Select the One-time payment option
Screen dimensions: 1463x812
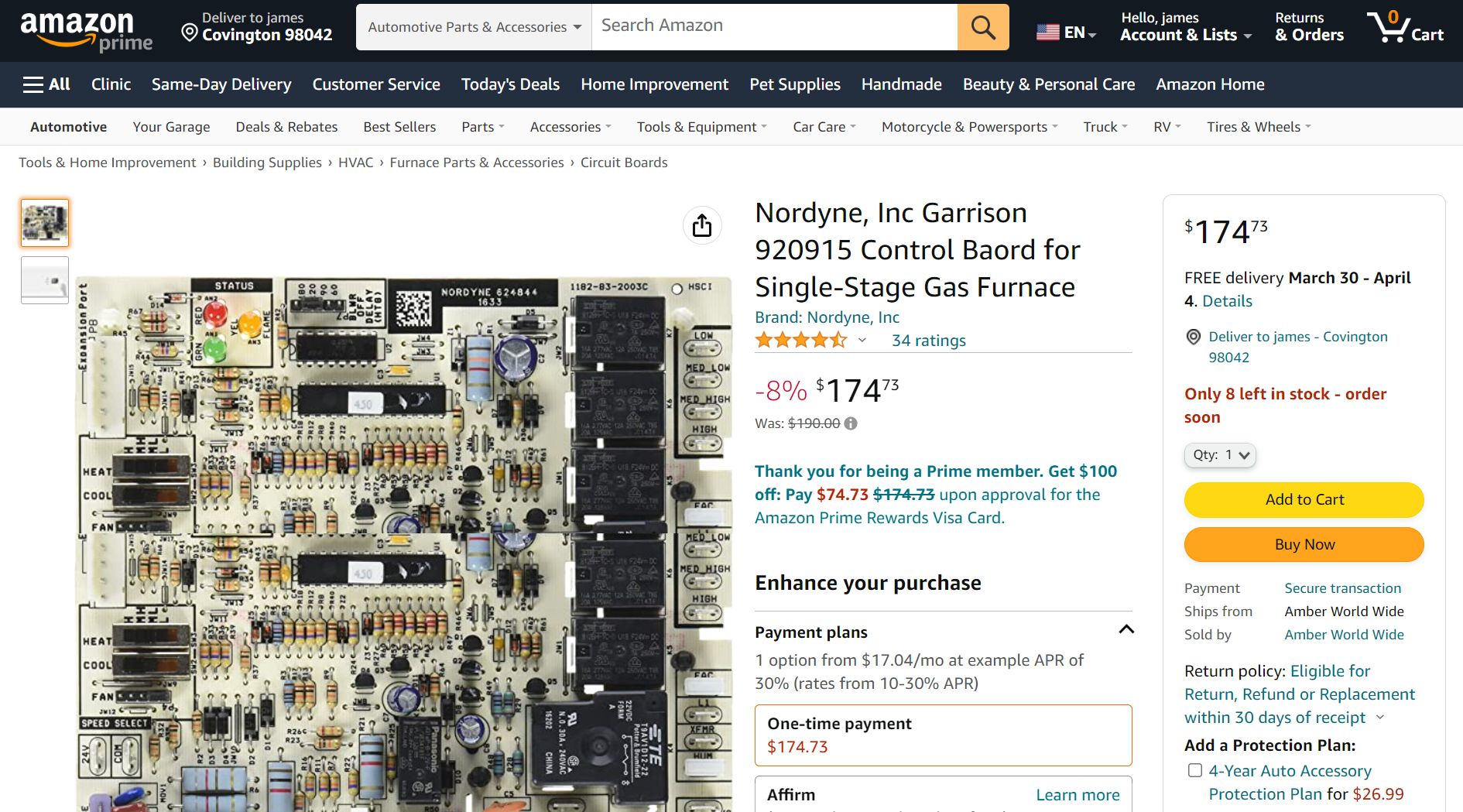[943, 735]
